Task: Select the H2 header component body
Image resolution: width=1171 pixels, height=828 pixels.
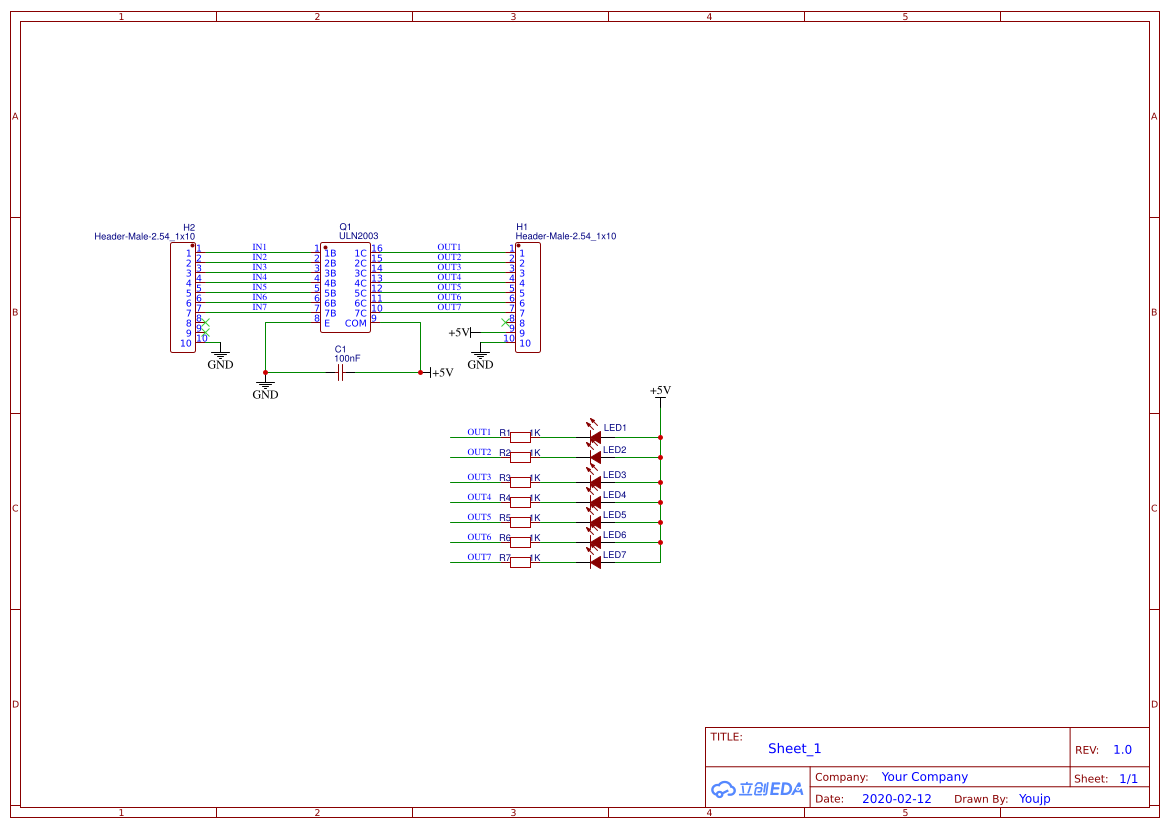Action: [x=183, y=297]
